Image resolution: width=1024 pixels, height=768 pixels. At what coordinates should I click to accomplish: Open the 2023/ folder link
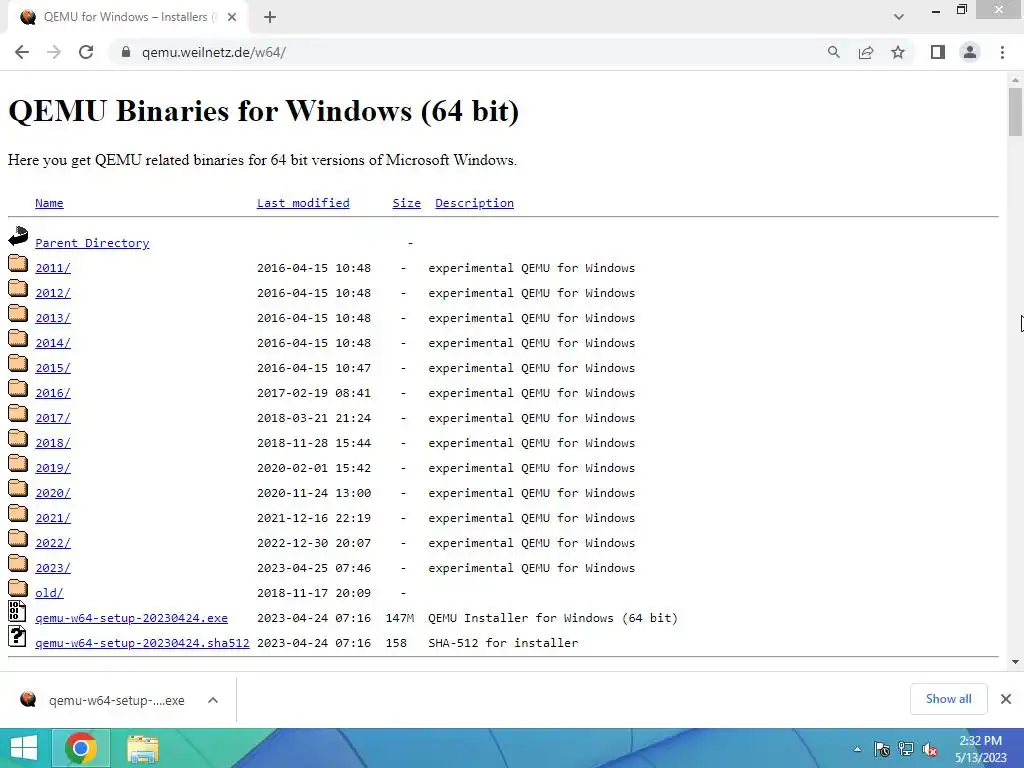pyautogui.click(x=53, y=568)
